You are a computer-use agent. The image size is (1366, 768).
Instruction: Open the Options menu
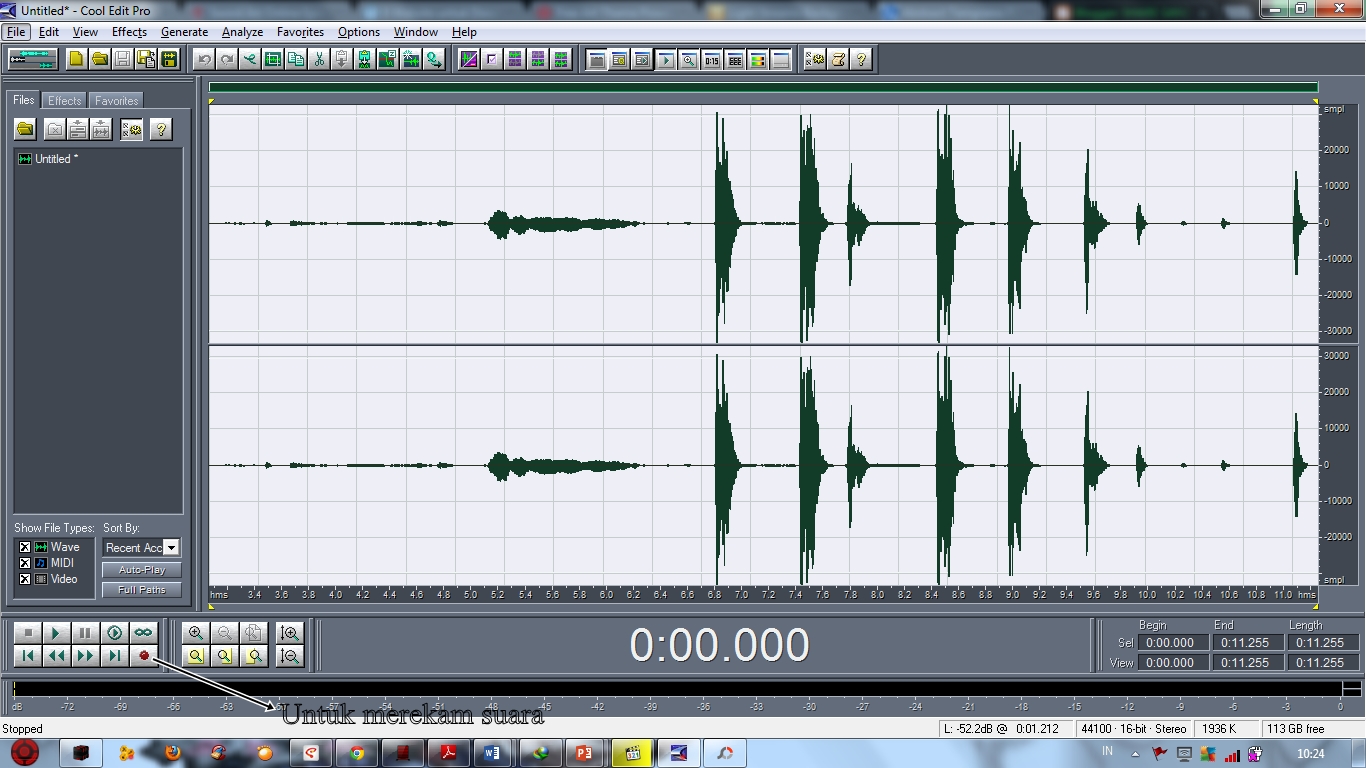coord(359,32)
